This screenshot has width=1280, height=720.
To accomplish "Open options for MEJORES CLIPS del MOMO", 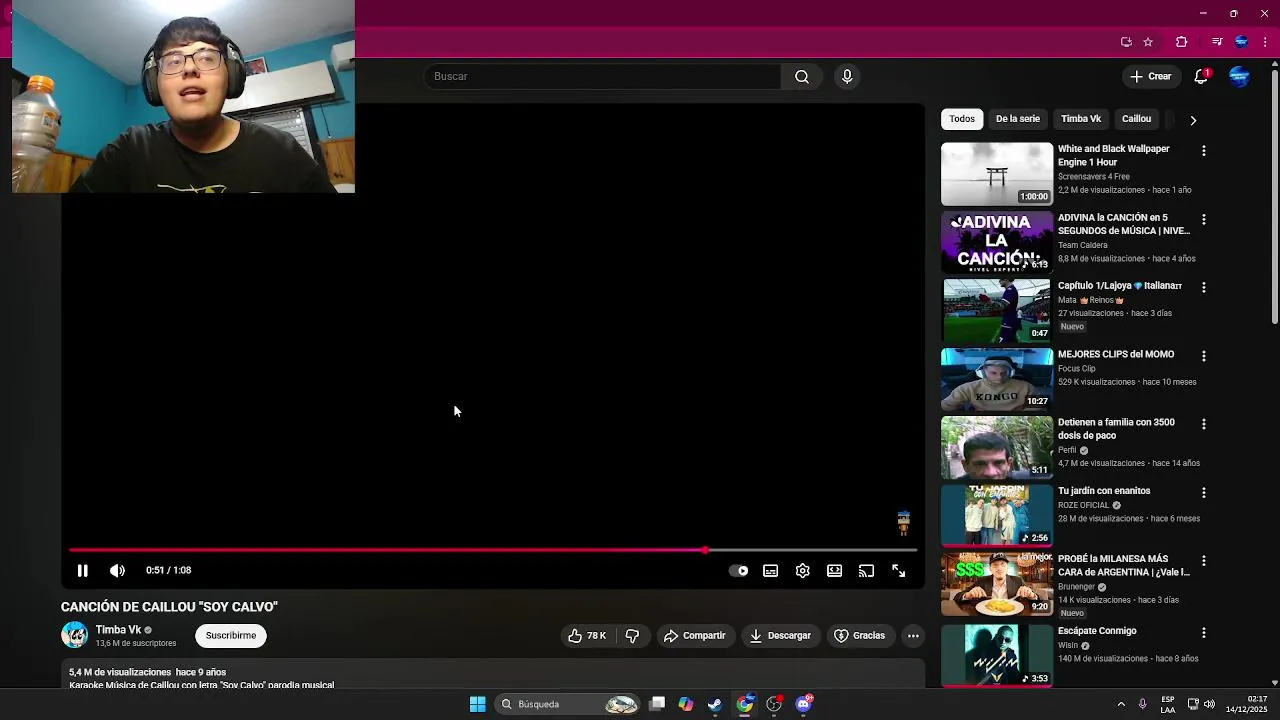I will tap(1204, 356).
